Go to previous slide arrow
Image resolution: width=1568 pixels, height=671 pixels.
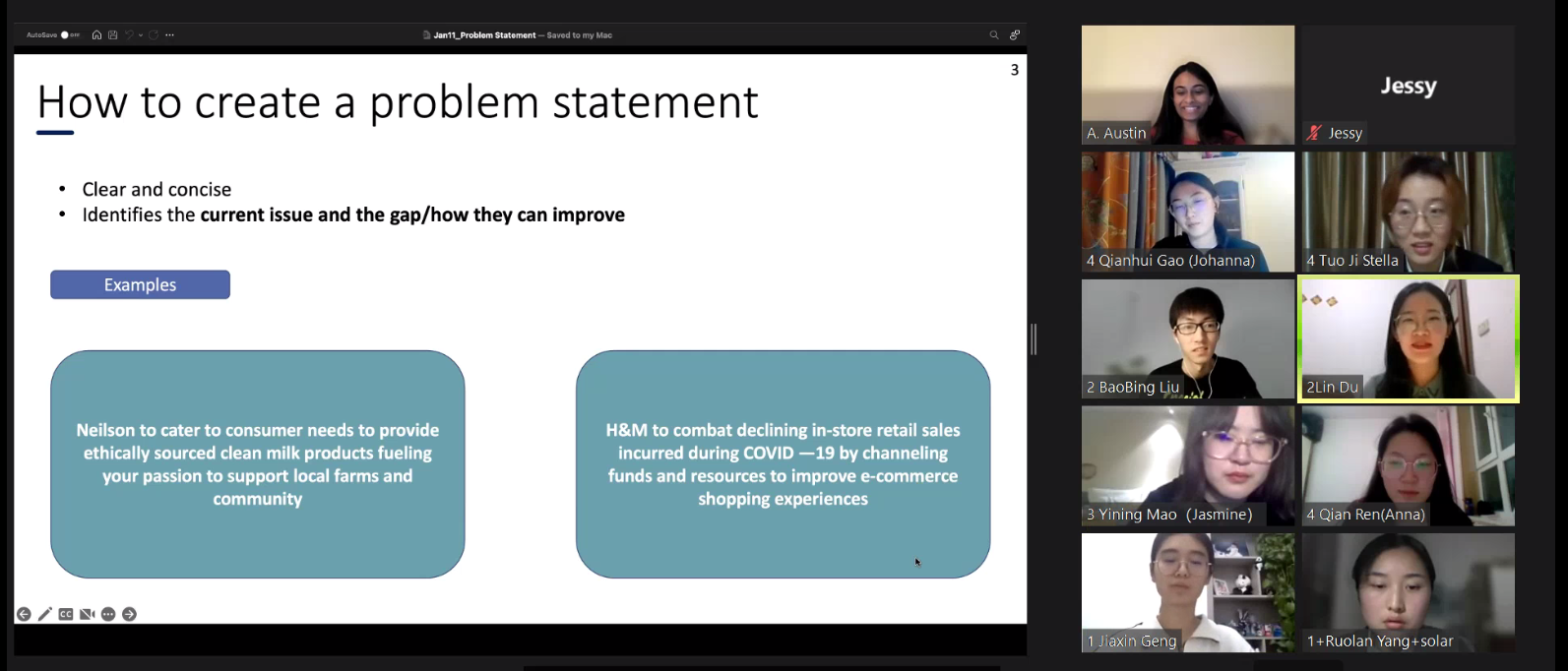pyautogui.click(x=24, y=615)
